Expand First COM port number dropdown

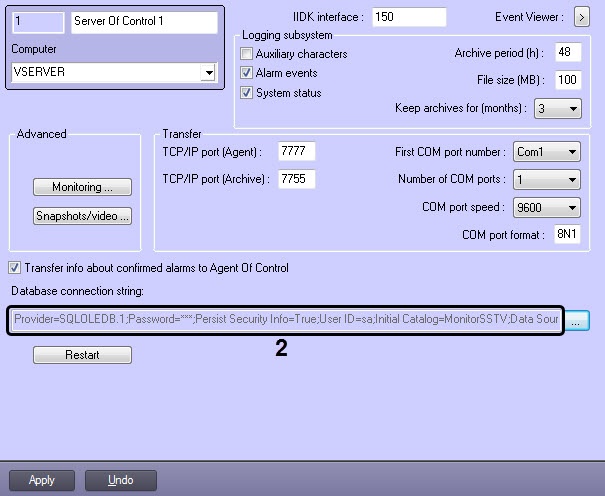(546, 152)
